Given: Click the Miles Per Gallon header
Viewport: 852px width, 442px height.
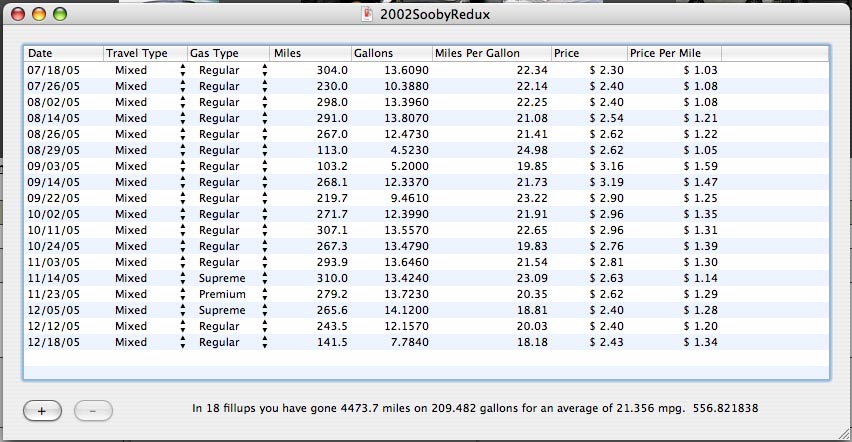Looking at the screenshot, I should pyautogui.click(x=492, y=53).
